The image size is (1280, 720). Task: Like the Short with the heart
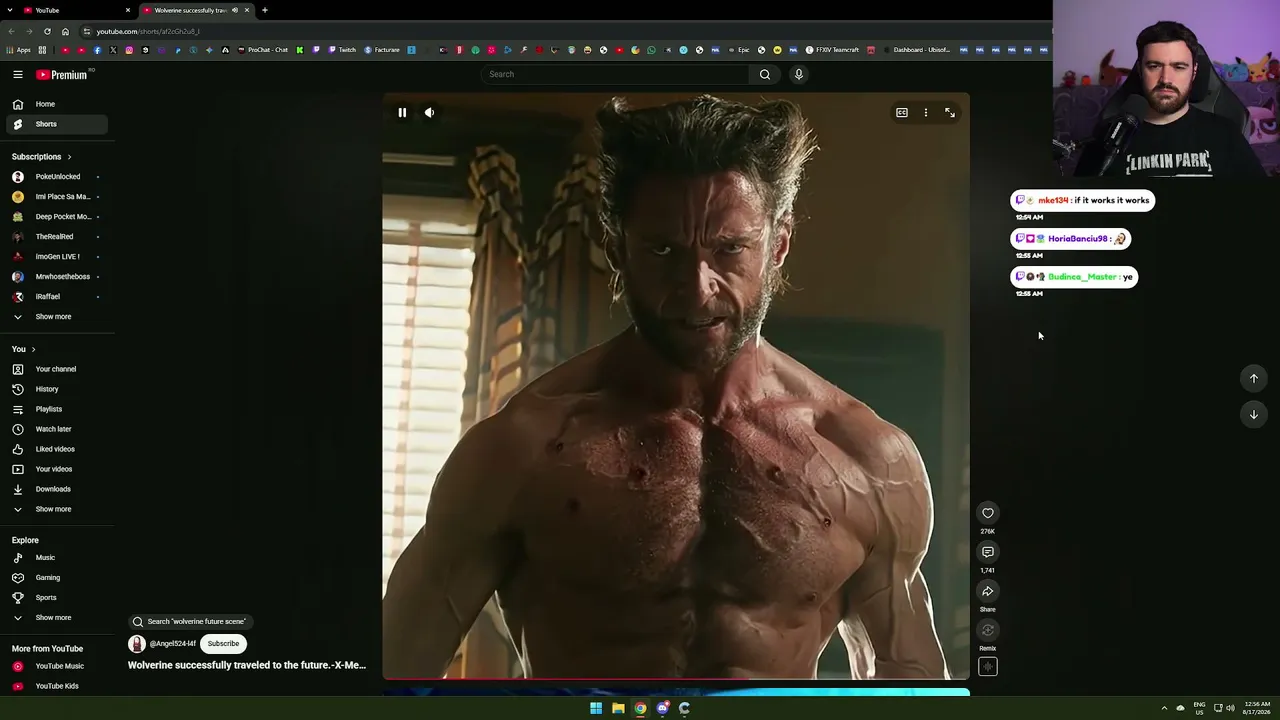[988, 513]
